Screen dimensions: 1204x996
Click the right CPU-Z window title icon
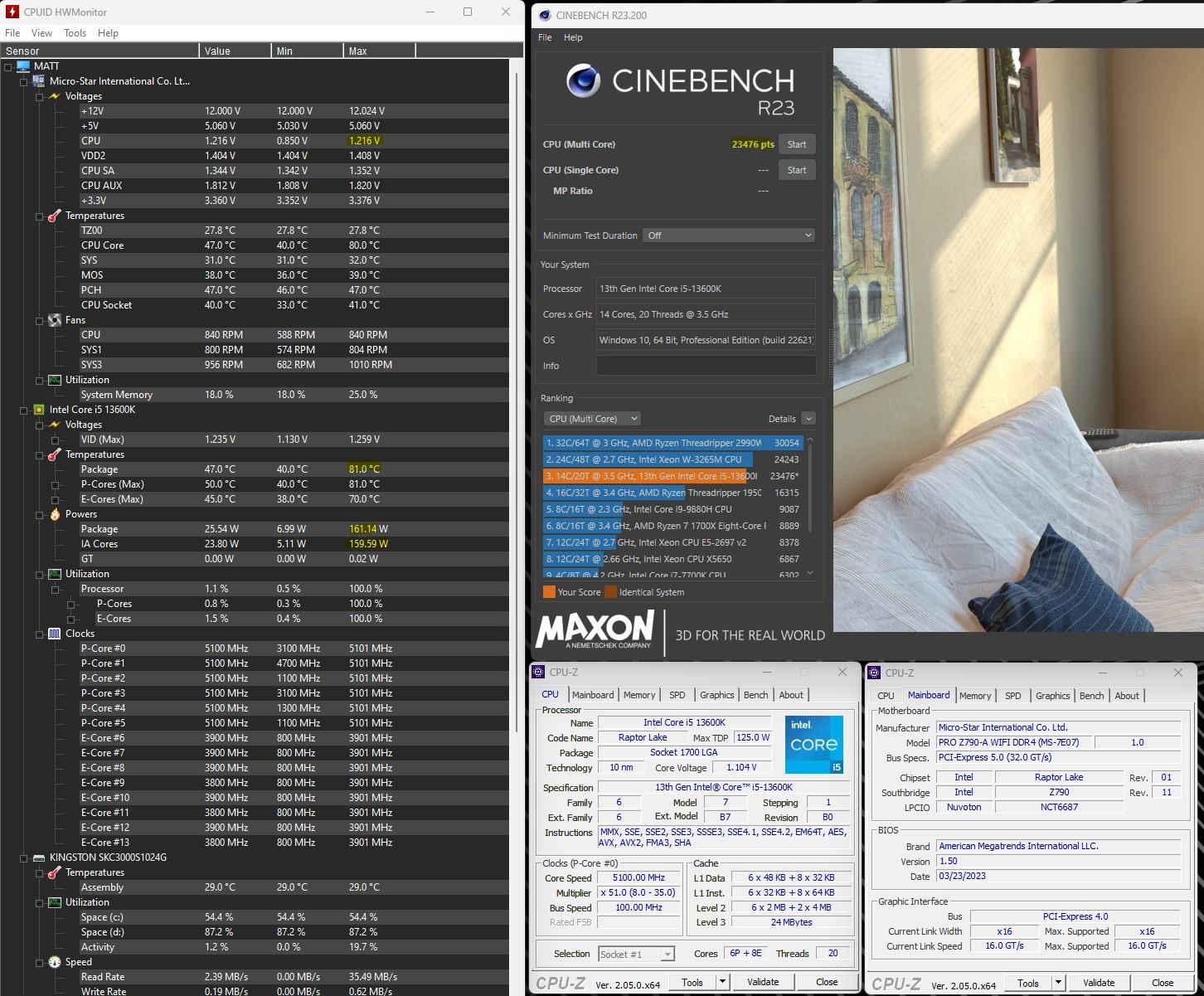tap(875, 673)
